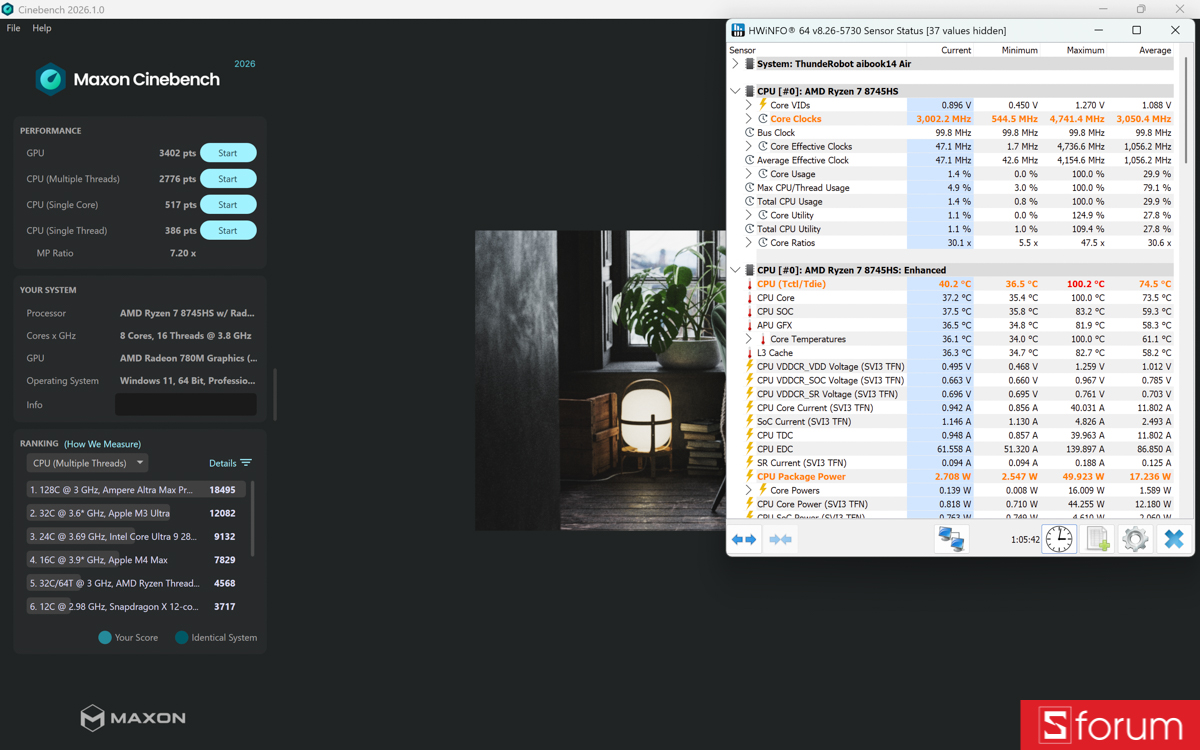Start the GPU benchmark test
Image resolution: width=1200 pixels, height=750 pixels.
pyautogui.click(x=228, y=153)
